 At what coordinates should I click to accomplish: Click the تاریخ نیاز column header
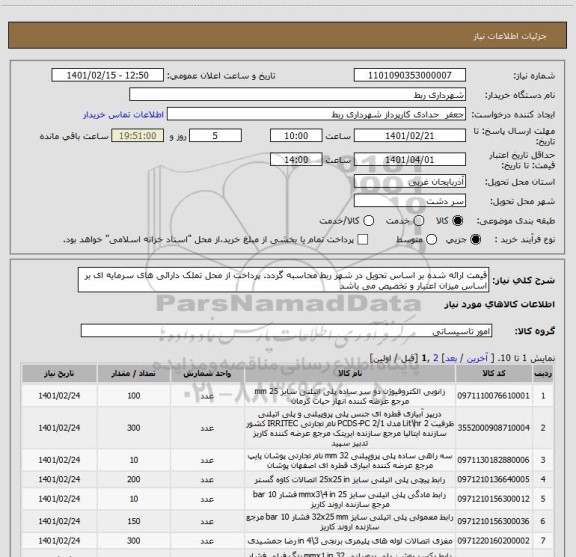(x=59, y=374)
